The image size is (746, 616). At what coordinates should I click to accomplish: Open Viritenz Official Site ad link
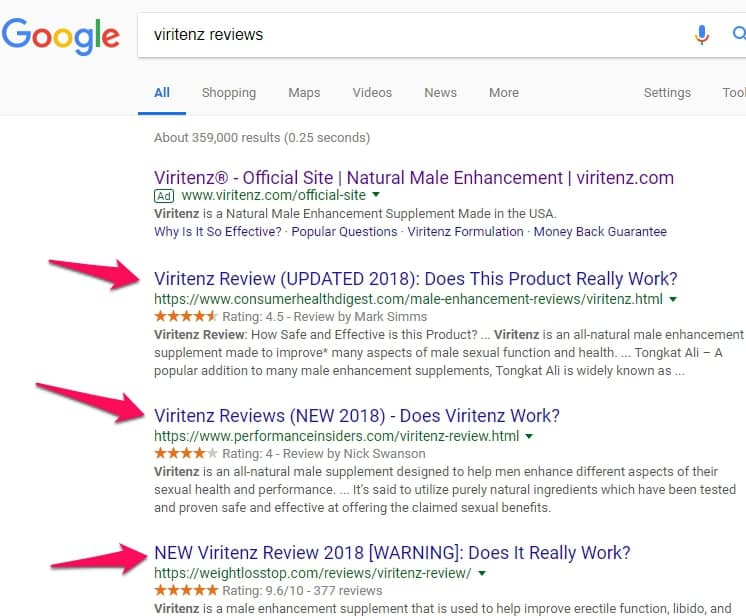[413, 178]
